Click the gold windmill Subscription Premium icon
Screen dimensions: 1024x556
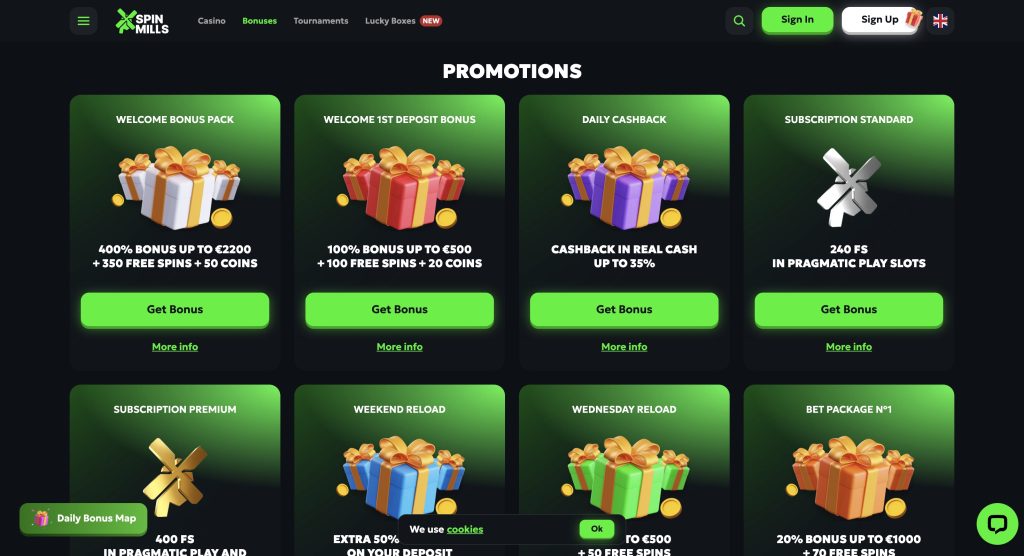point(175,477)
